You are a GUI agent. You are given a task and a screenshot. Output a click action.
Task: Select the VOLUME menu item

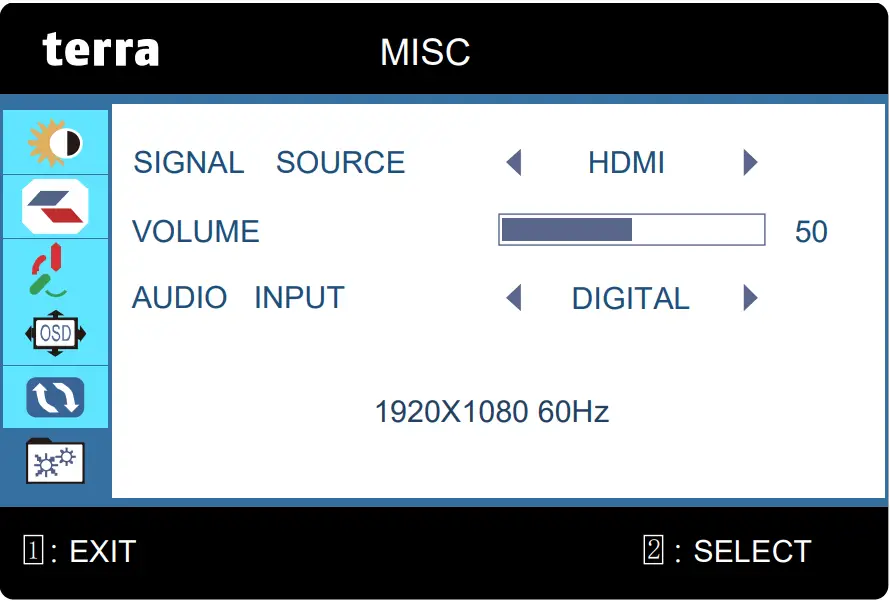point(196,232)
